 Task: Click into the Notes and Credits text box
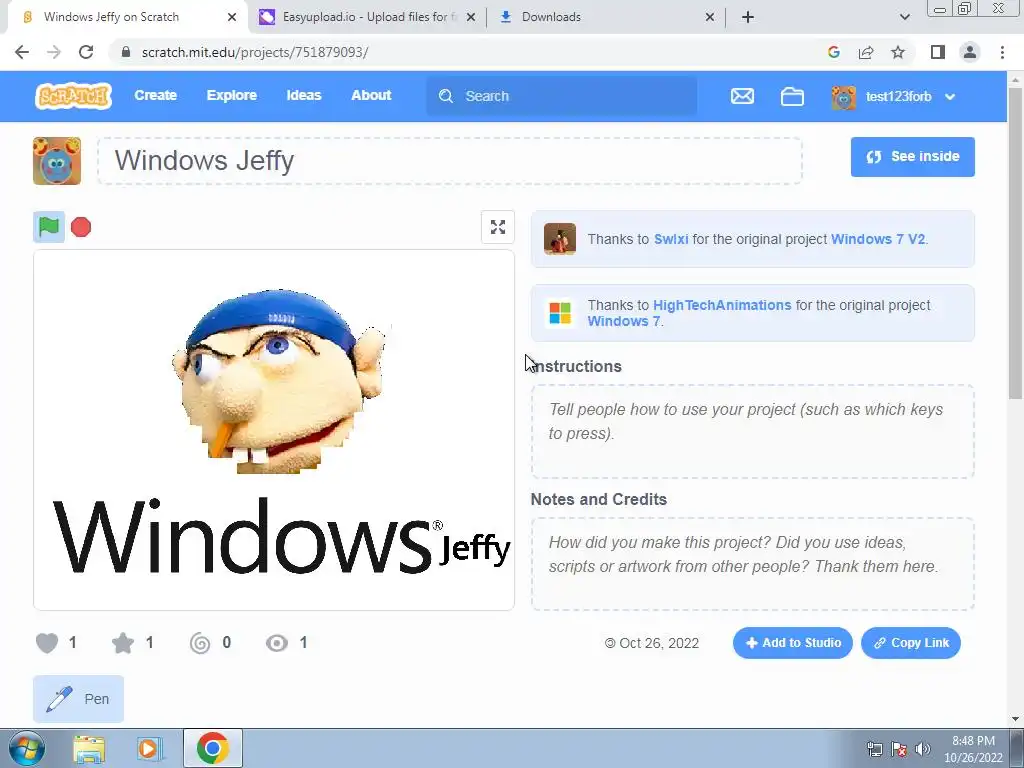[752, 564]
